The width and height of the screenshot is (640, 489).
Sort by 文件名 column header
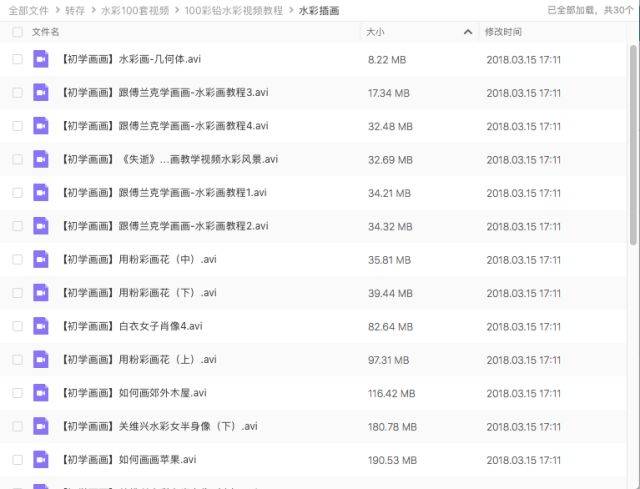coord(46,32)
